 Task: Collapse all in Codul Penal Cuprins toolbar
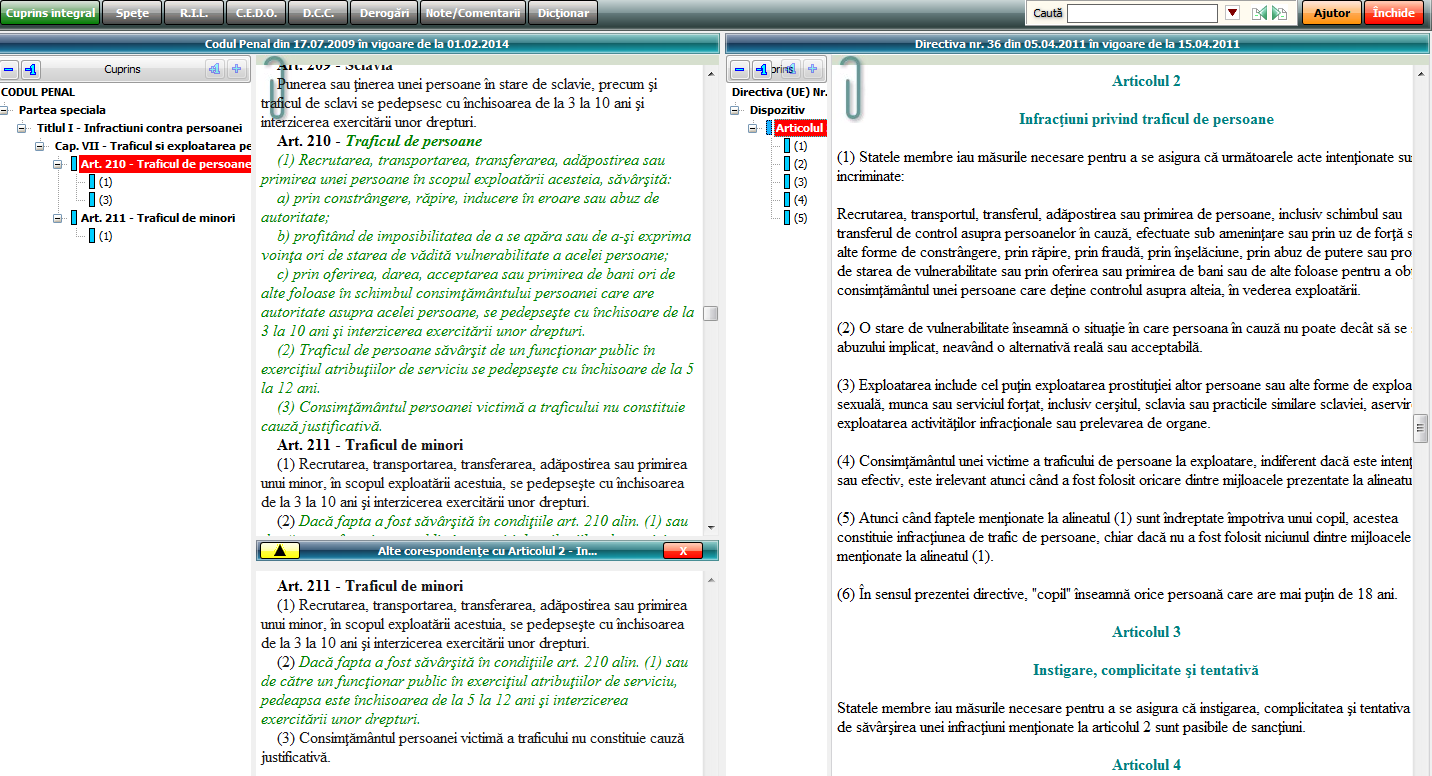[10, 70]
